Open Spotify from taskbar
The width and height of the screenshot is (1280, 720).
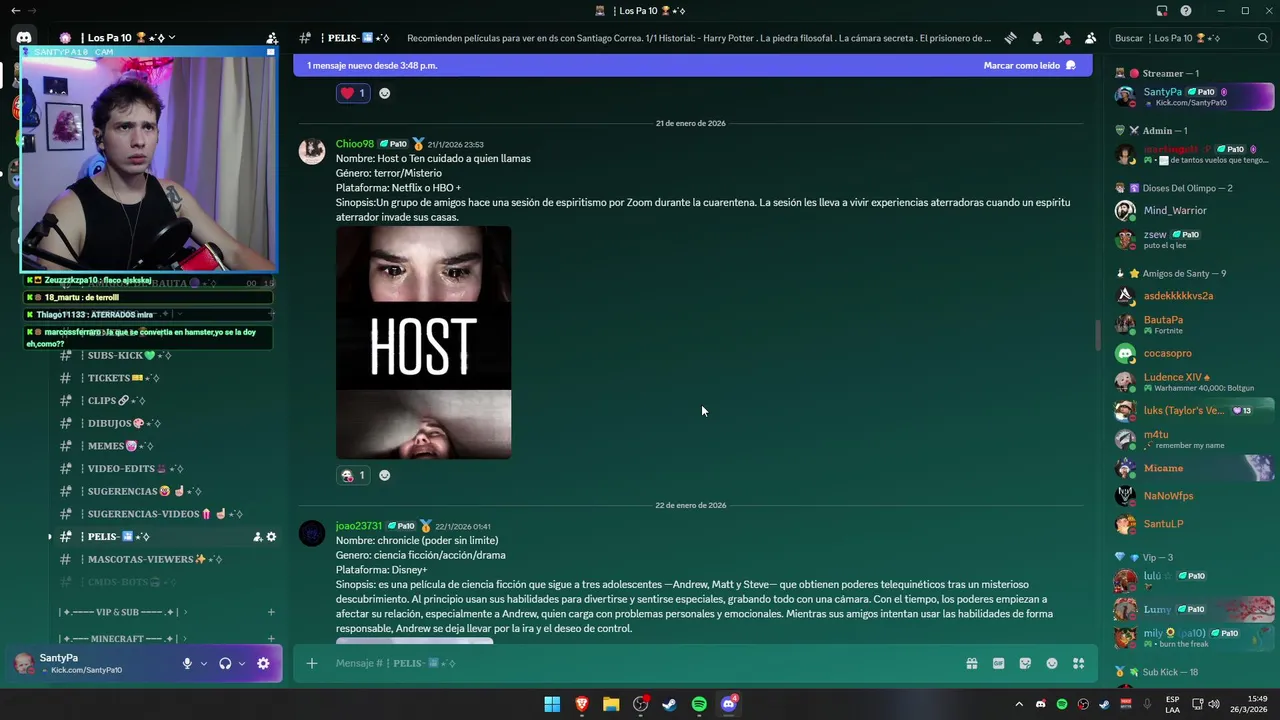tap(699, 704)
